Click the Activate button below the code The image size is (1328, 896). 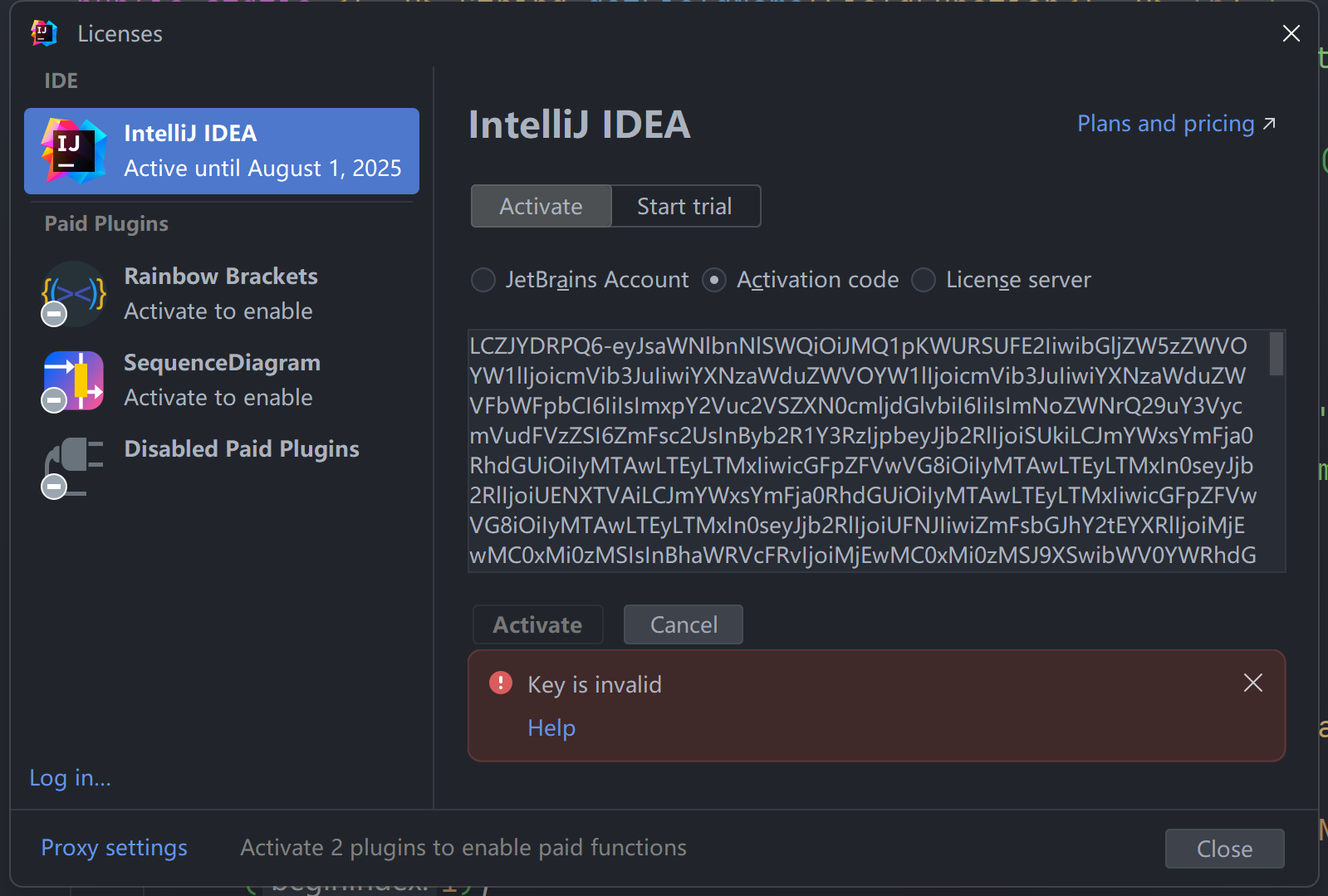click(538, 624)
